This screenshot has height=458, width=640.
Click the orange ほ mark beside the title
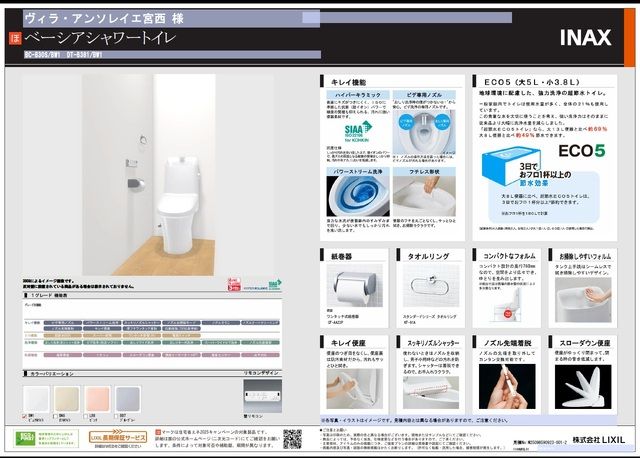tap(16, 38)
